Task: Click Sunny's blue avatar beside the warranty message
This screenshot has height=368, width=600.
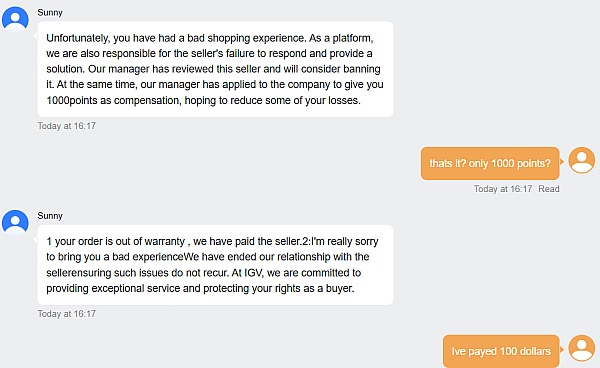Action: pos(15,222)
